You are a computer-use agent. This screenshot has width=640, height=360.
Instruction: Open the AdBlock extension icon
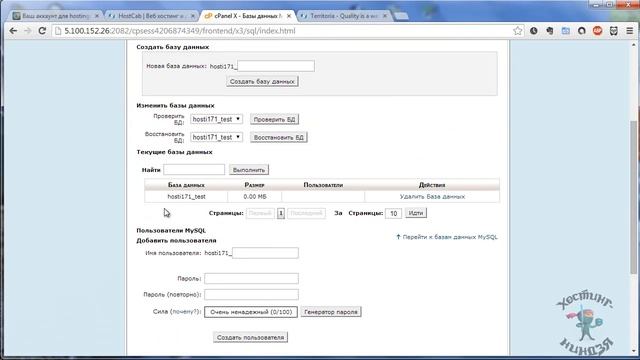(x=598, y=31)
